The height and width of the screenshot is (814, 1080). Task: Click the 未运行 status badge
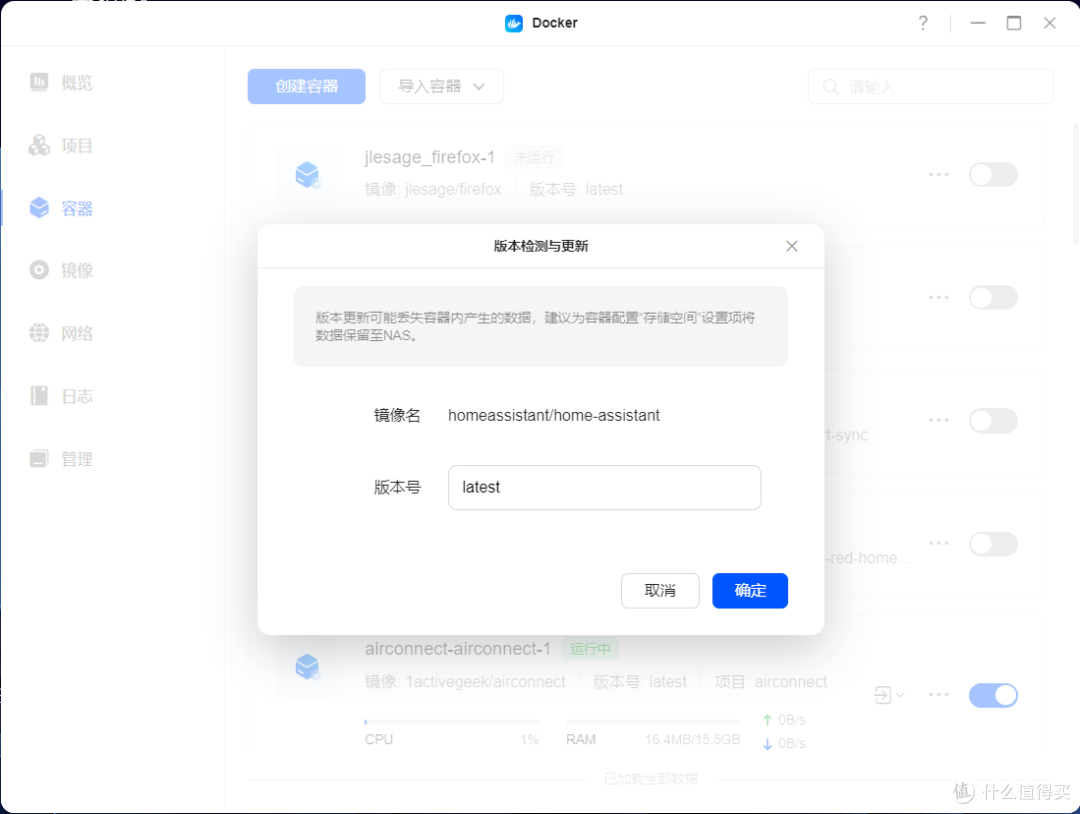point(534,157)
